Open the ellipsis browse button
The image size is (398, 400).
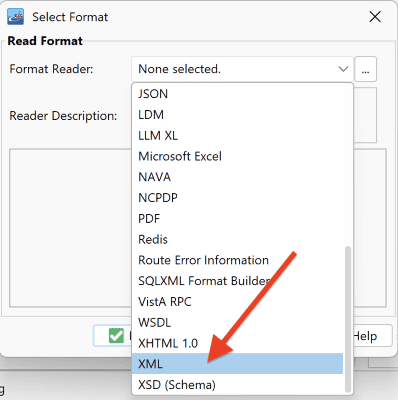tap(365, 69)
